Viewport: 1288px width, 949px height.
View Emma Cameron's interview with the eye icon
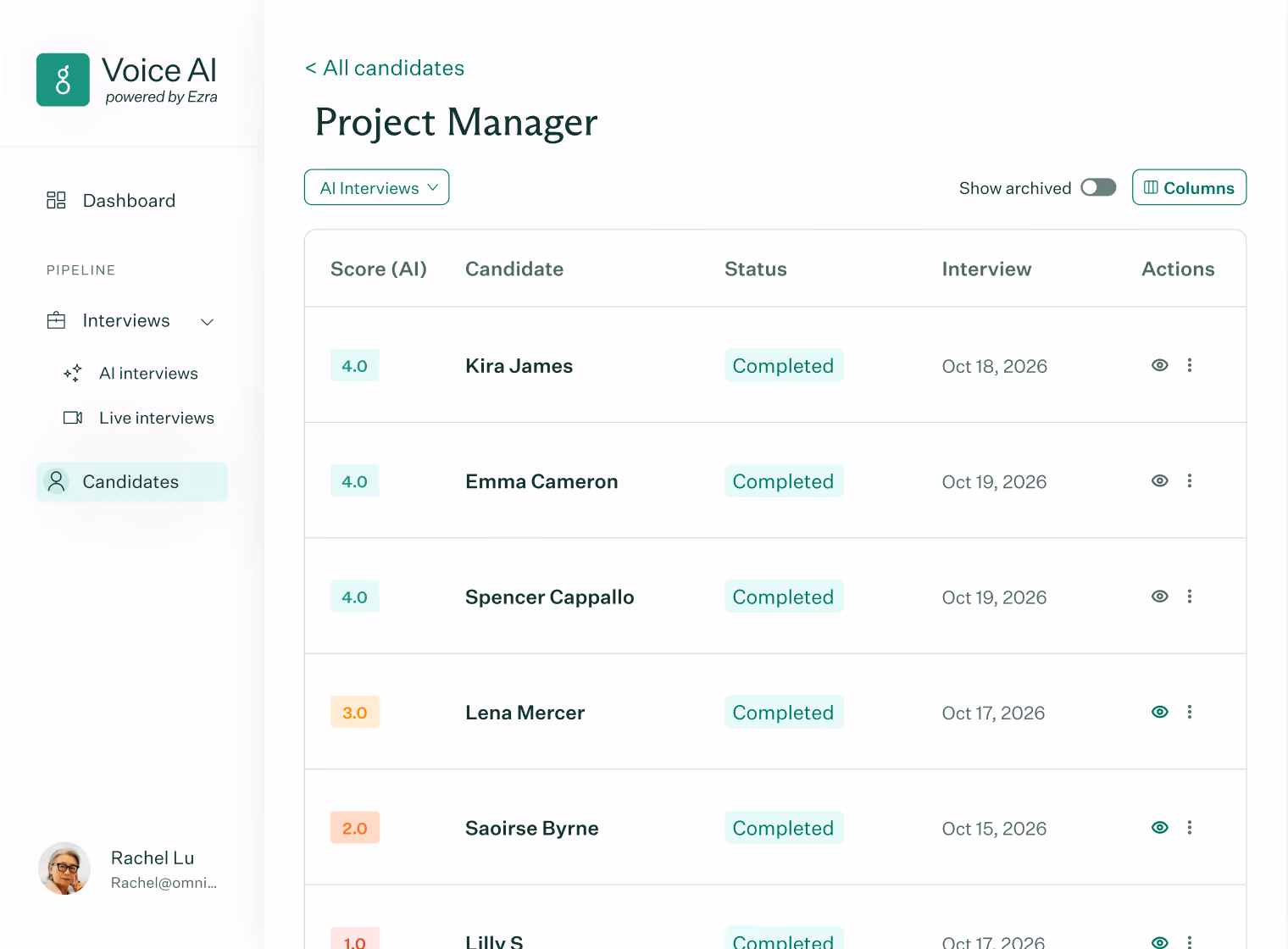[x=1160, y=480]
